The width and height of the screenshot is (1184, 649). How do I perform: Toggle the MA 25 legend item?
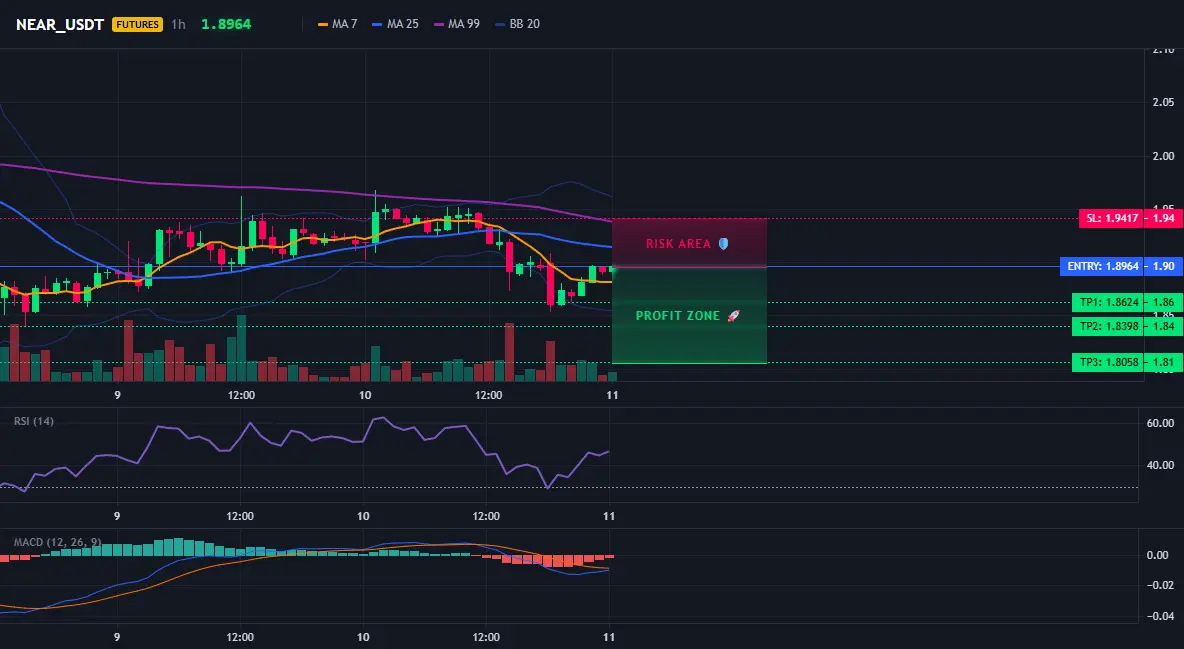point(395,24)
